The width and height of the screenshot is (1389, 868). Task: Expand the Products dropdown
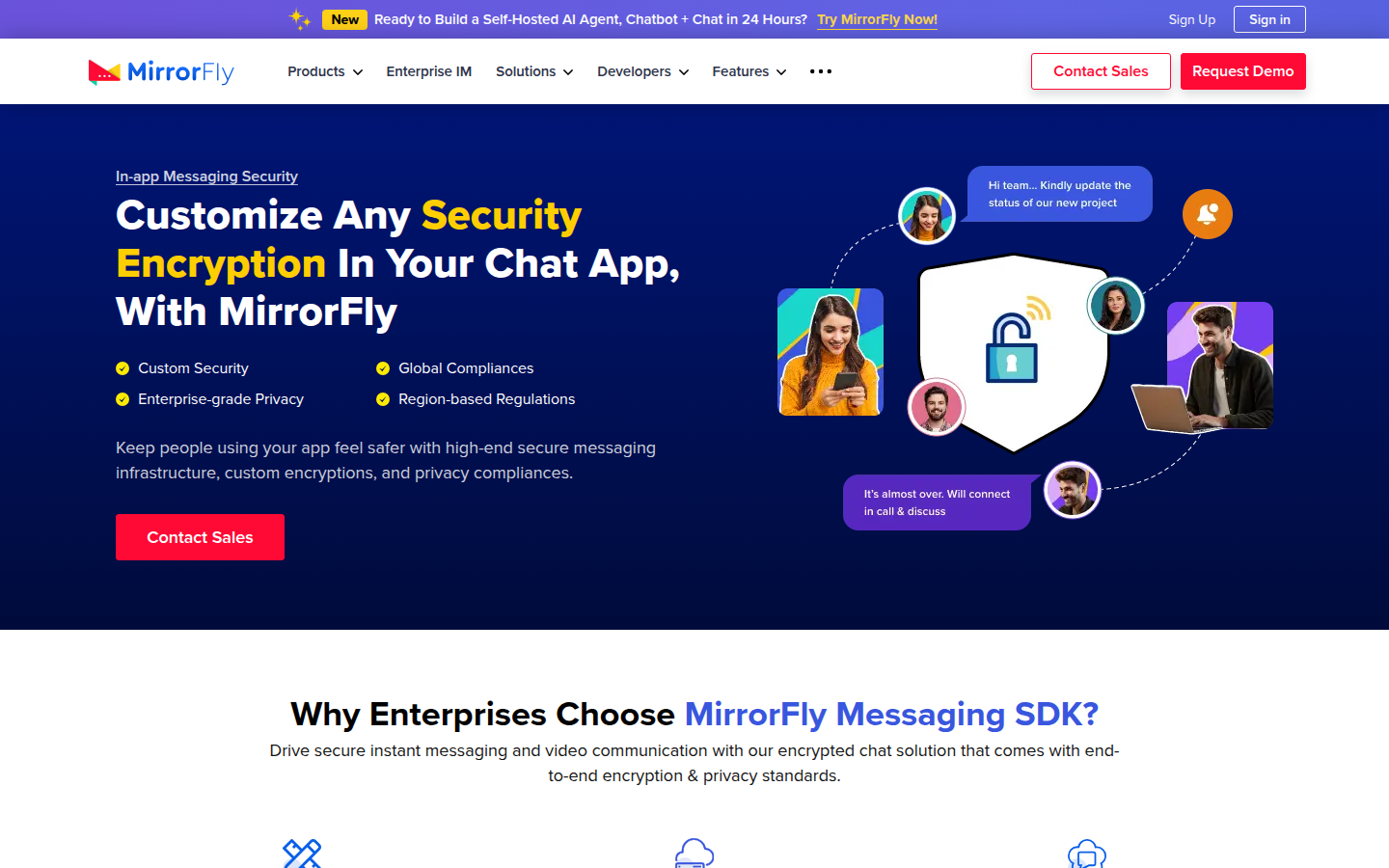click(x=325, y=71)
